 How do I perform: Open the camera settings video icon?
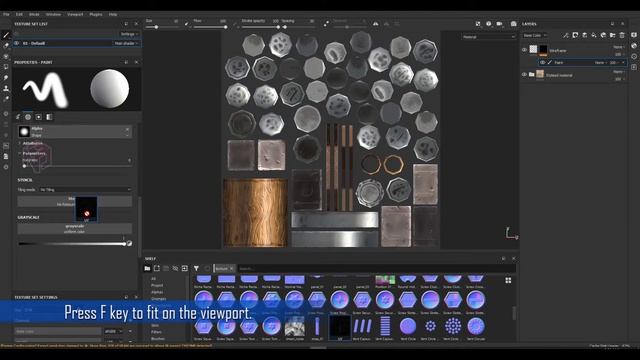pyautogui.click(x=499, y=24)
